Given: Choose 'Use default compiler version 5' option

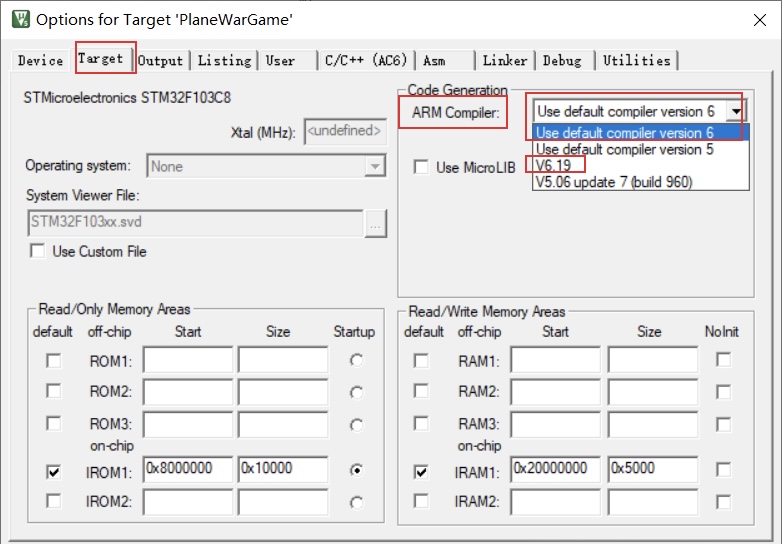Looking at the screenshot, I should point(640,149).
